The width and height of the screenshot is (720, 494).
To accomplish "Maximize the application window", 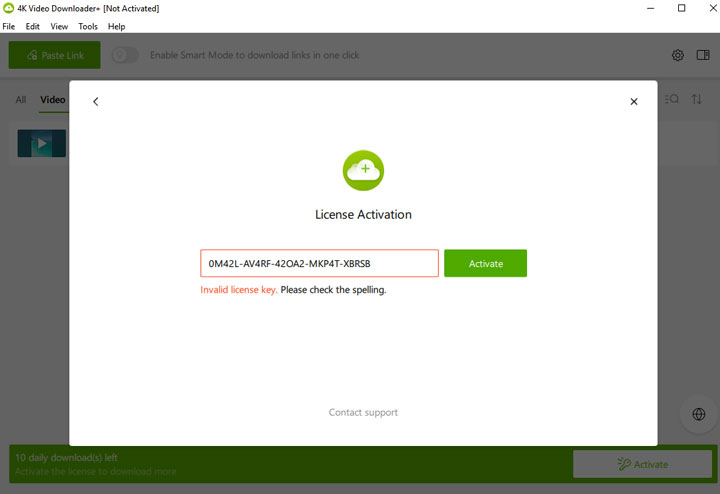I will (681, 8).
